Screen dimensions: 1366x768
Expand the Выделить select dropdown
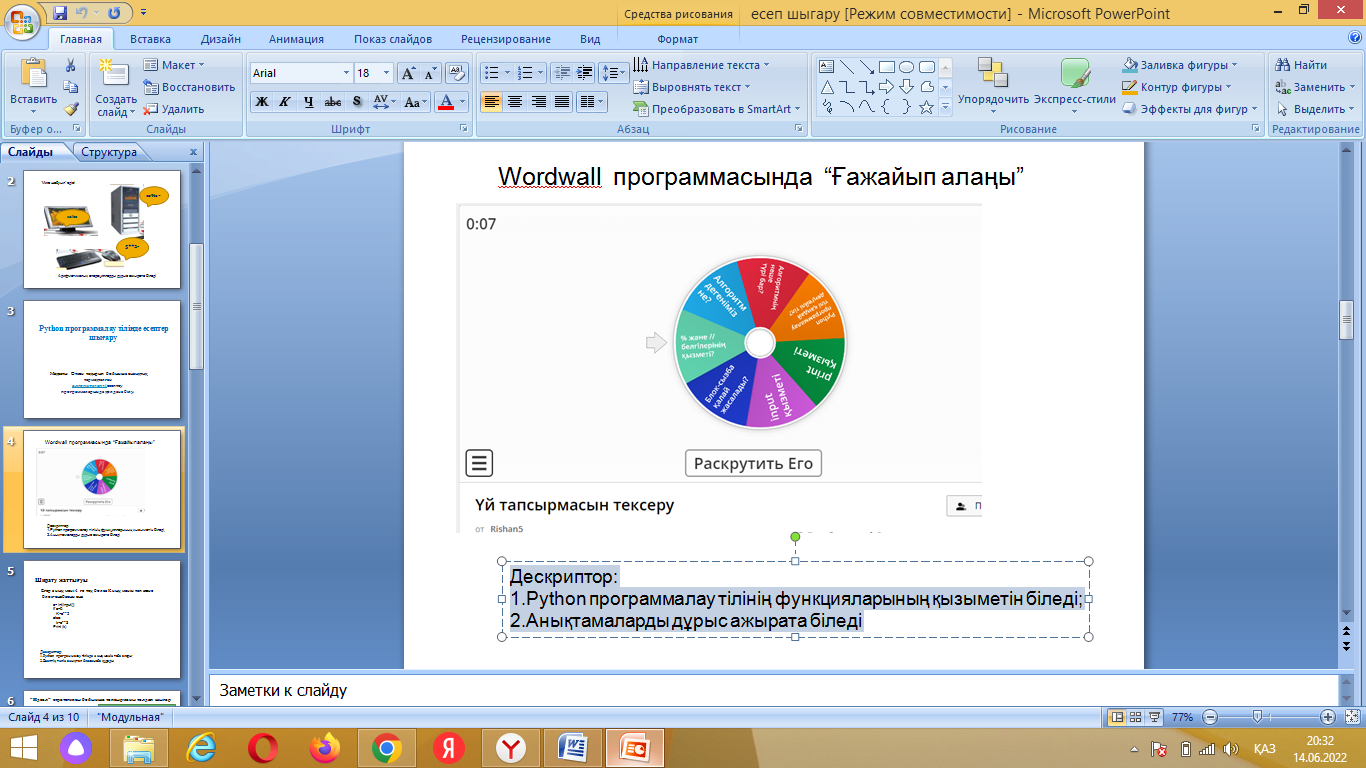[x=1316, y=109]
